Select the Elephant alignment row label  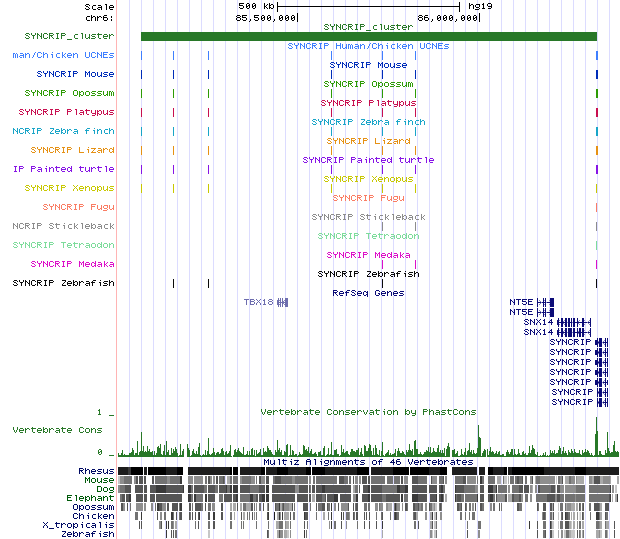point(91,498)
